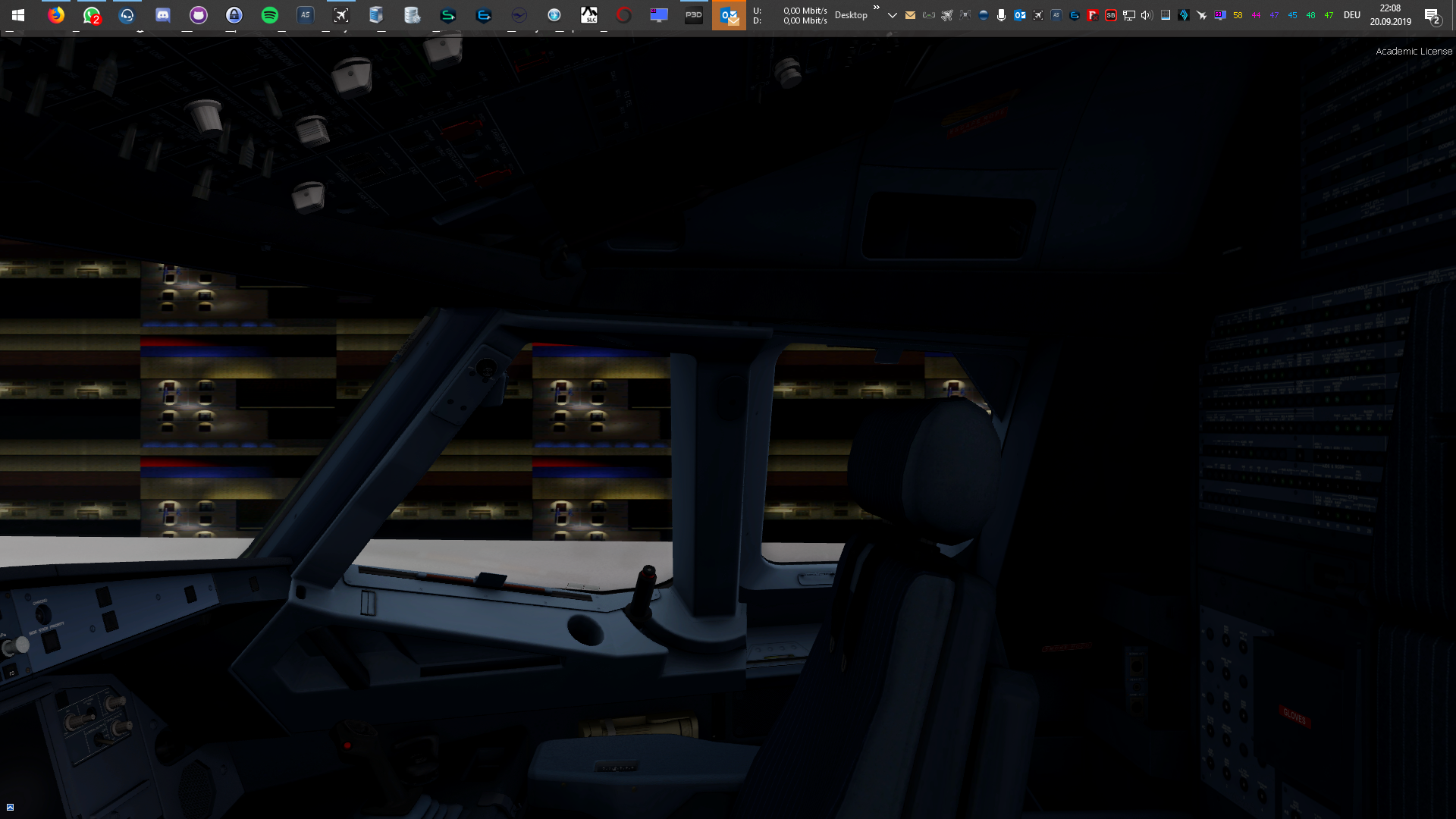This screenshot has height=819, width=1456.
Task: Click the red SB tray icon
Action: [1110, 15]
